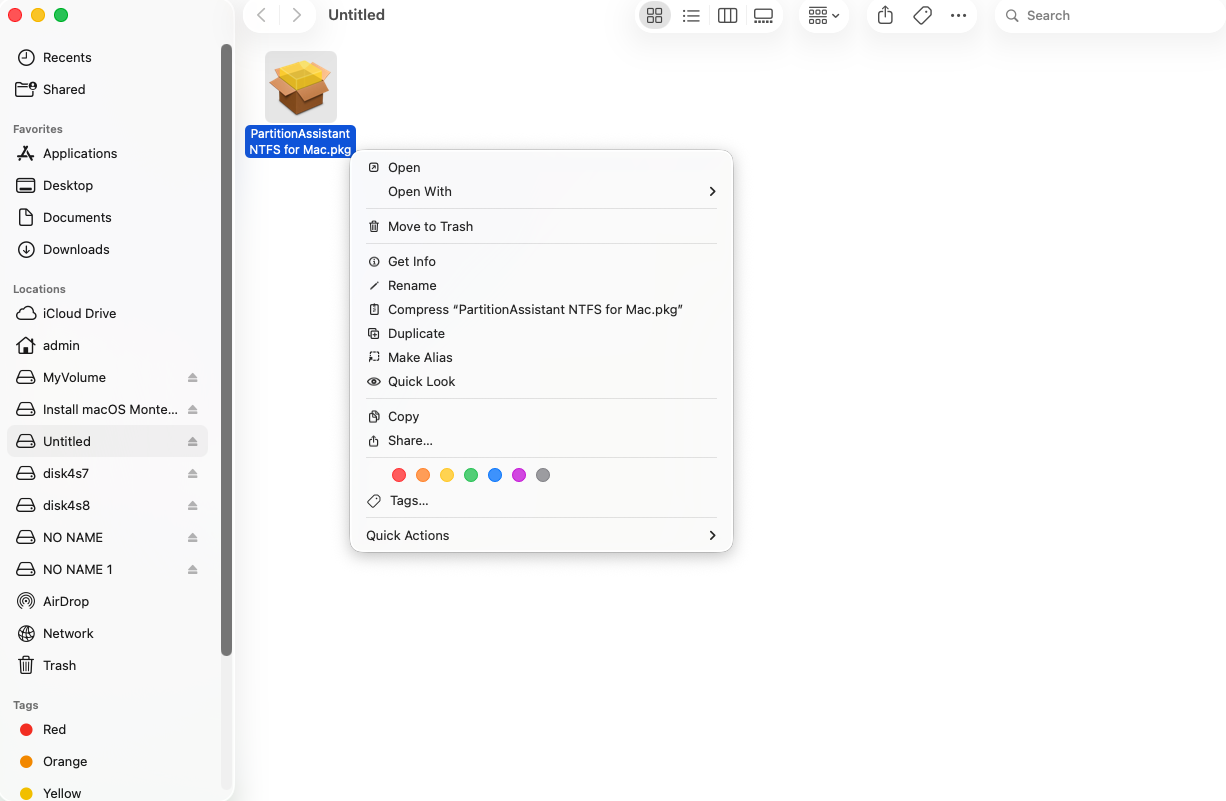Click the Search field
The height and width of the screenshot is (801, 1226).
[x=1110, y=16]
